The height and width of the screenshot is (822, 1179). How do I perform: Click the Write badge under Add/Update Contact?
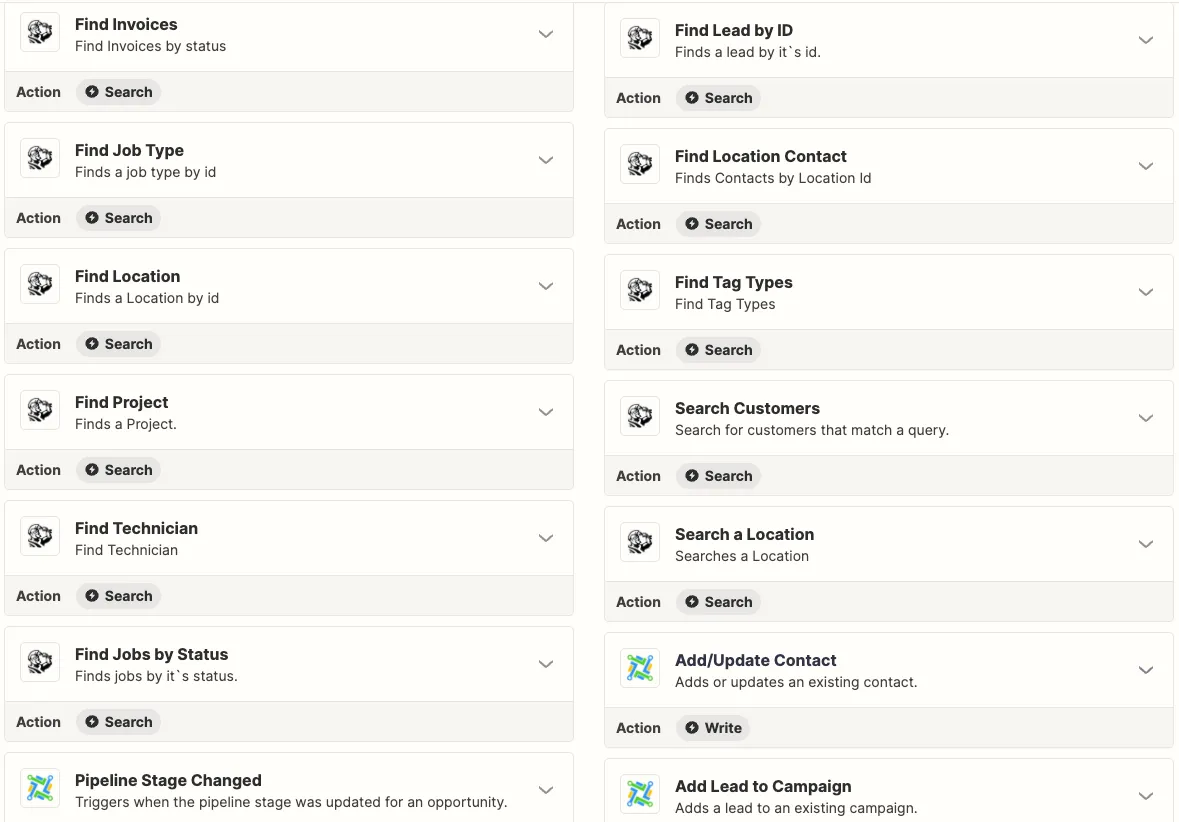tap(713, 728)
